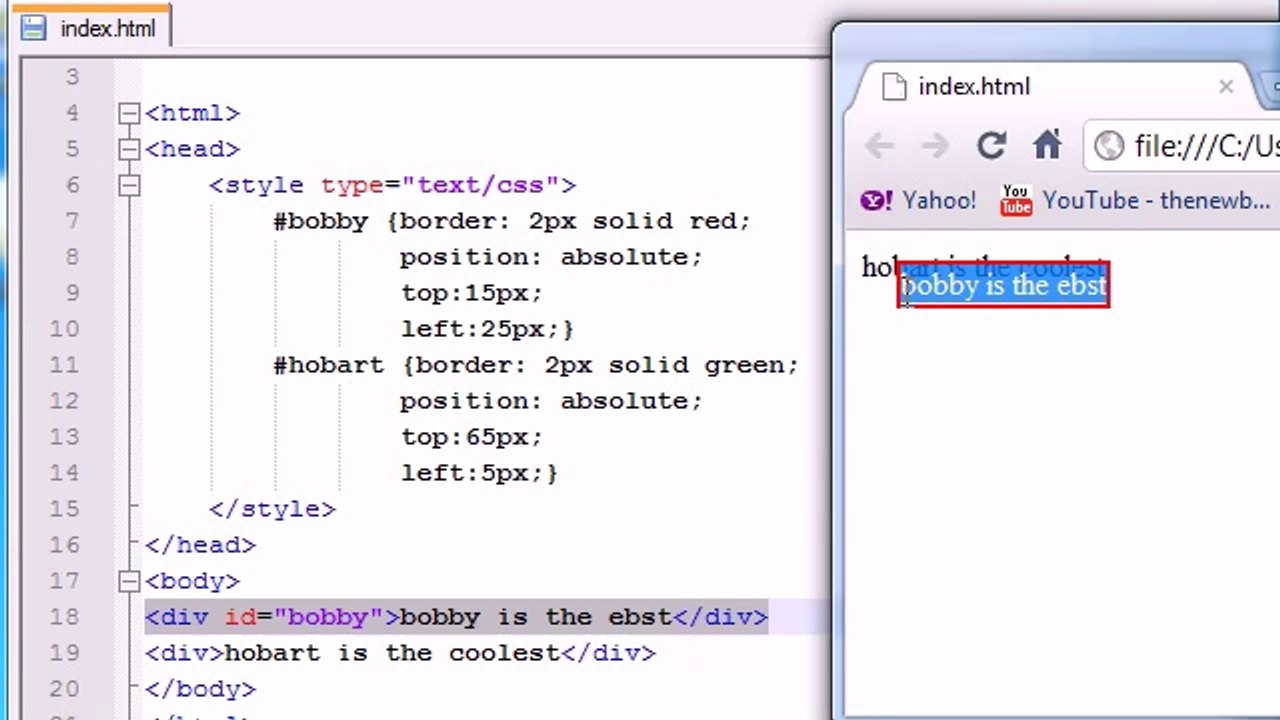Click the #bobby selector in code
The width and height of the screenshot is (1280, 720).
coord(321,221)
